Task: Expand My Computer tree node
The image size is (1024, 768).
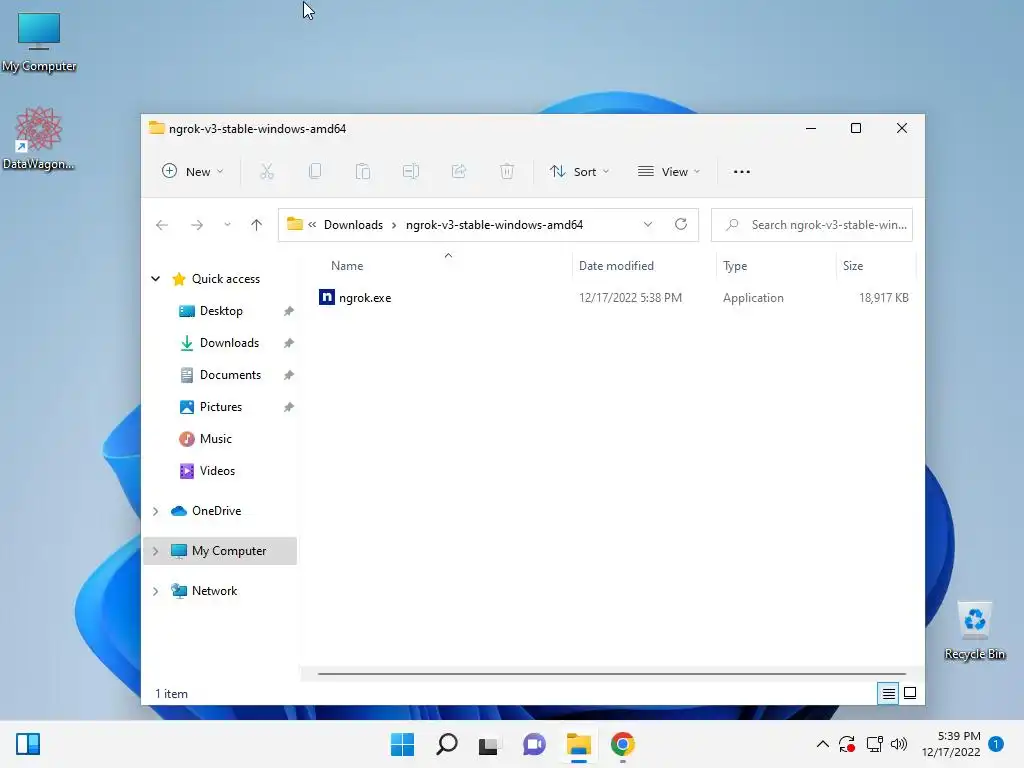Action: pyautogui.click(x=155, y=551)
